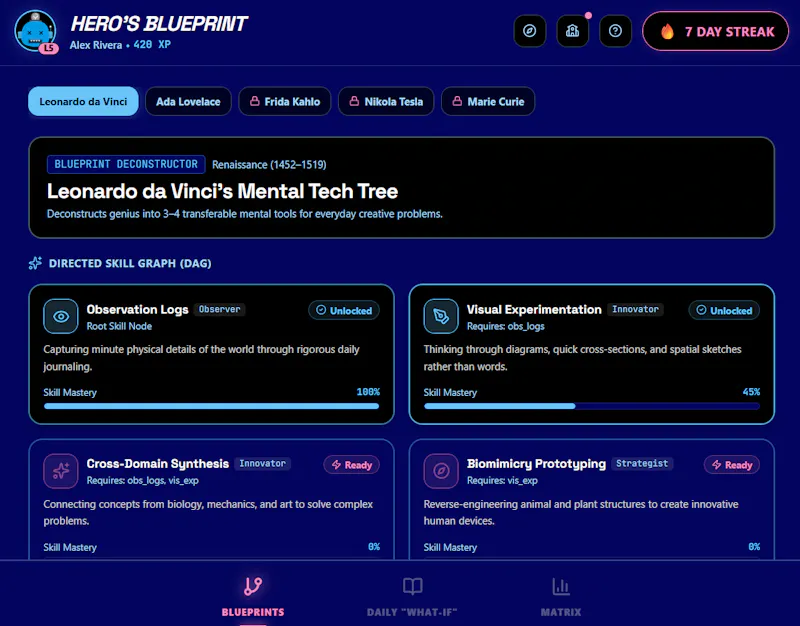Click the Ready badge on Cross-Domain Synthesis
Screen dimensions: 800x626
click(352, 465)
